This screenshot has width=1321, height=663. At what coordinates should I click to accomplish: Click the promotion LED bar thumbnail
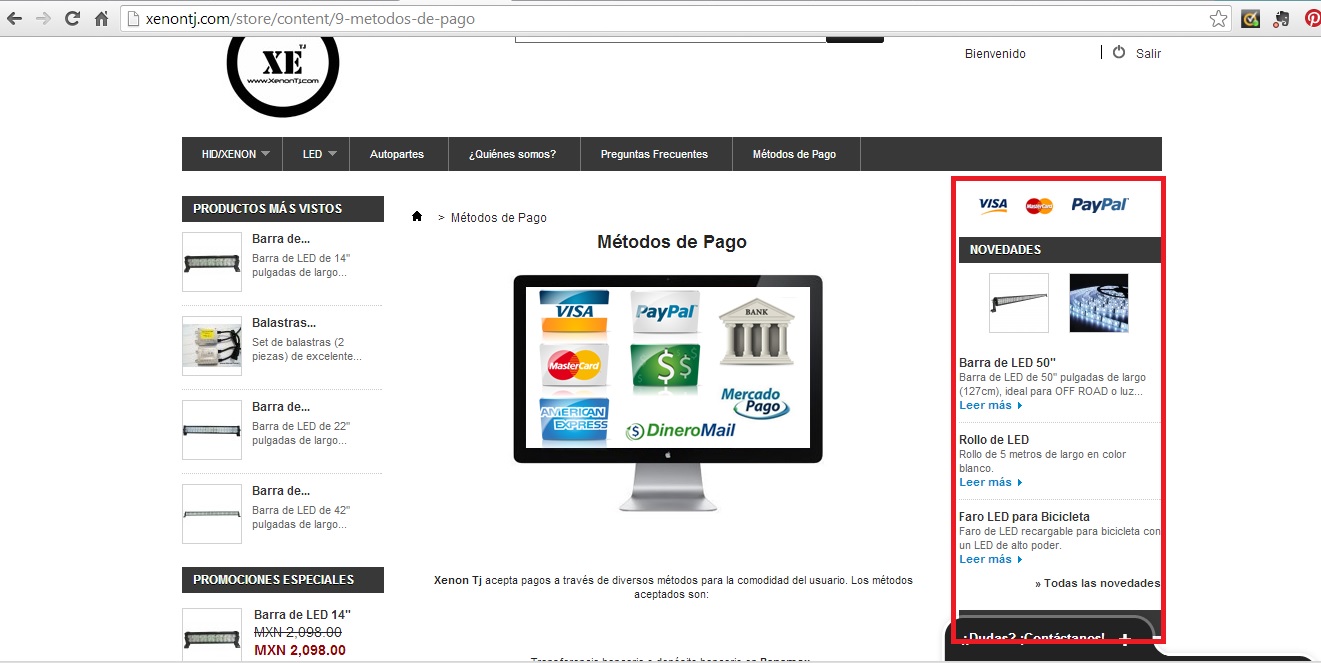point(212,635)
